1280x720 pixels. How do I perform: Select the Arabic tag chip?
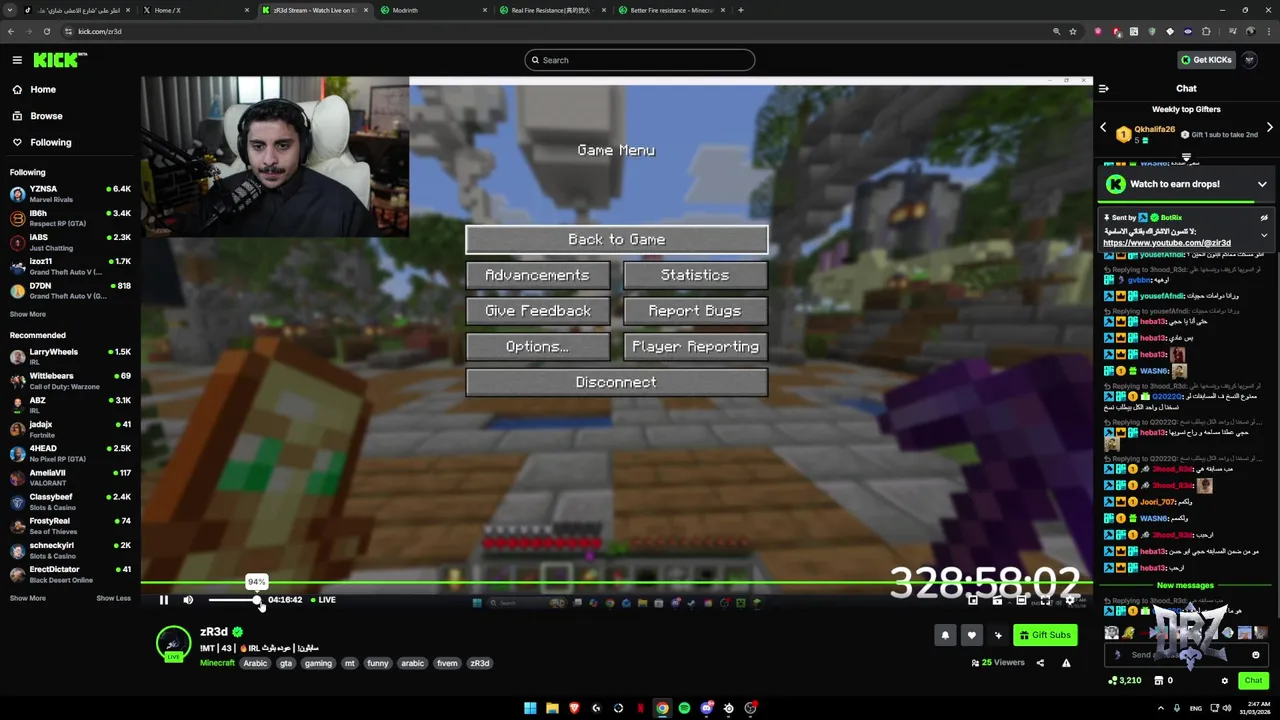pyautogui.click(x=256, y=663)
